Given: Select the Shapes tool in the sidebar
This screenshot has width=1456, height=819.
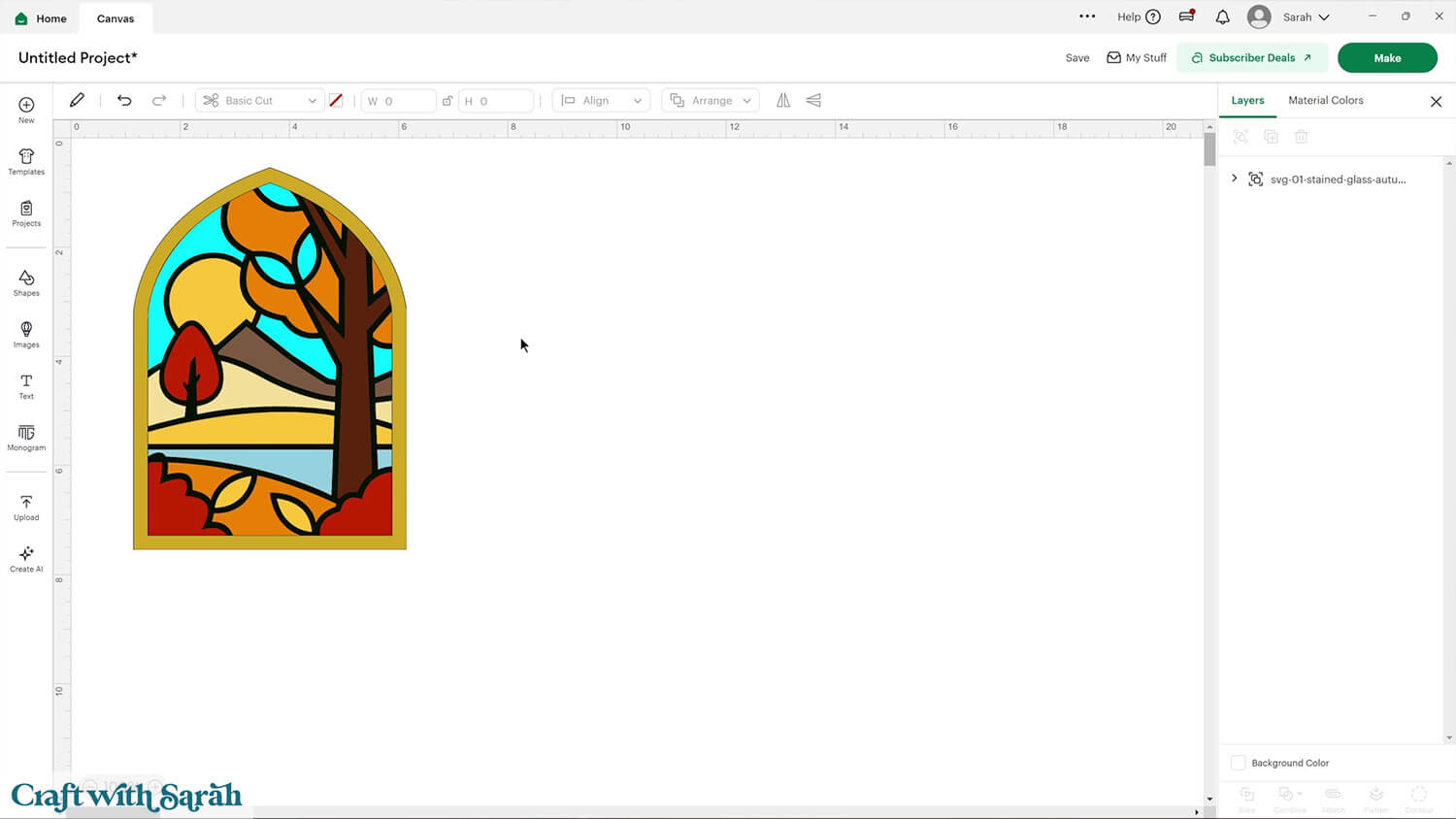Looking at the screenshot, I should pos(26,282).
